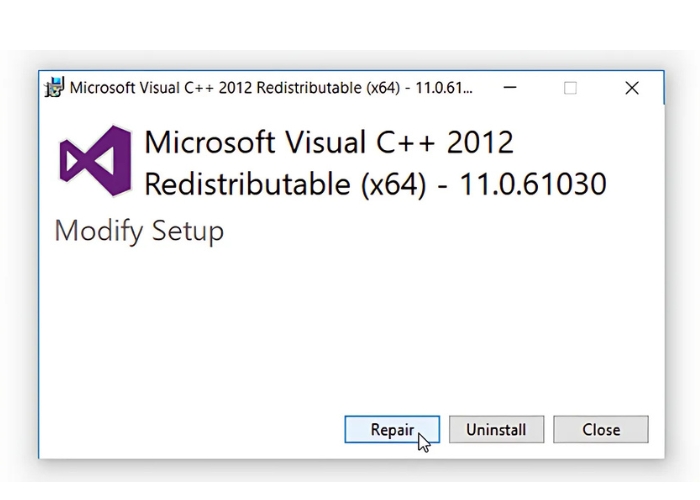Click the Repair button

coord(392,430)
